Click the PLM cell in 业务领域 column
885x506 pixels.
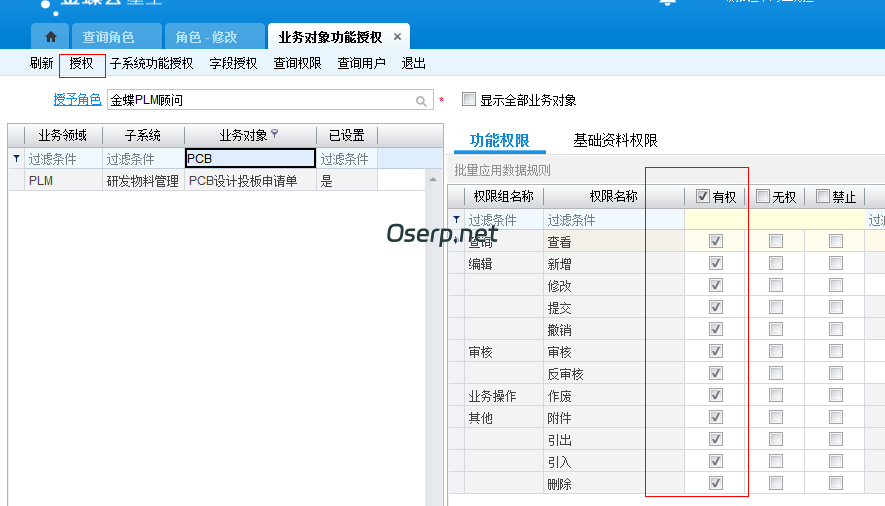63,181
